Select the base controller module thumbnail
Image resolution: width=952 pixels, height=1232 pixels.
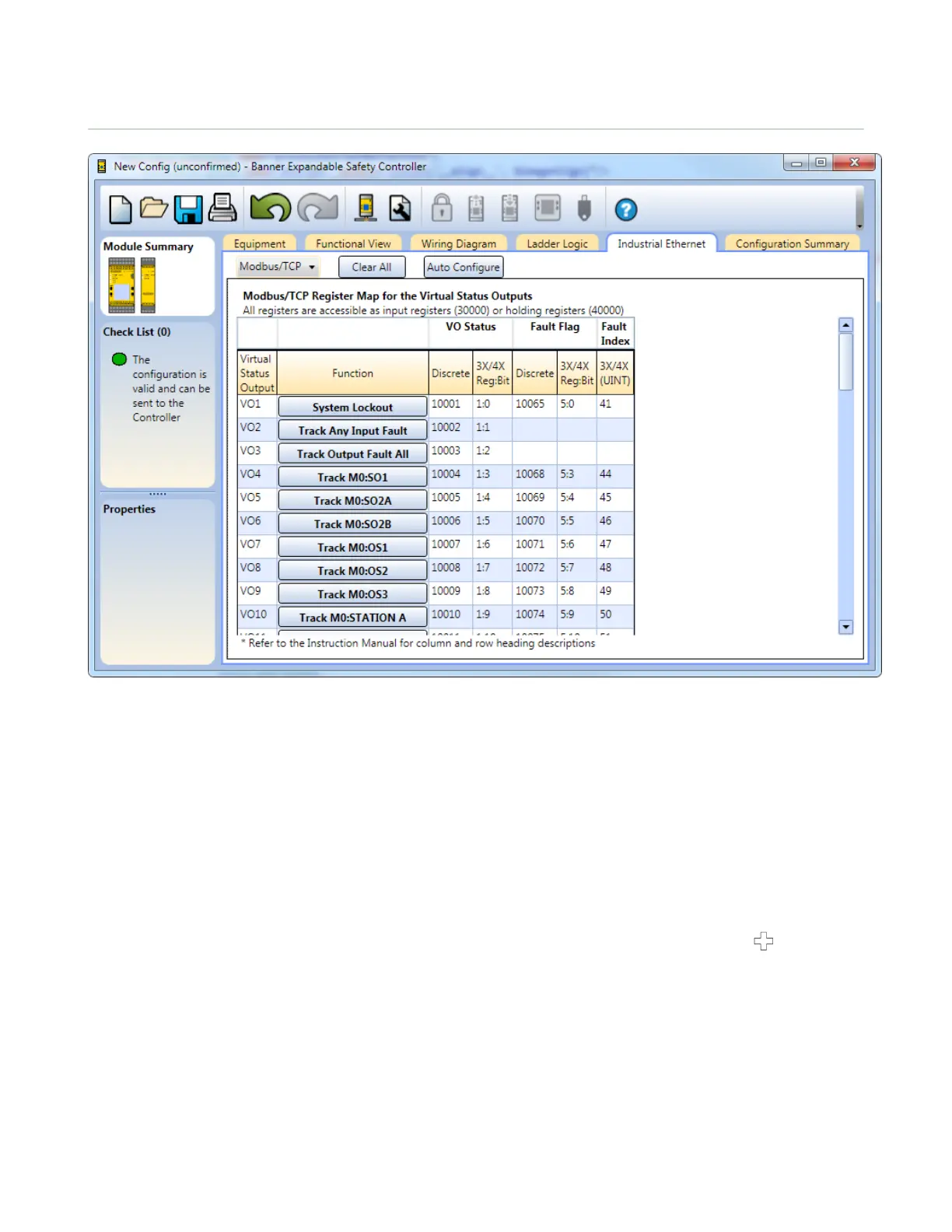[121, 285]
